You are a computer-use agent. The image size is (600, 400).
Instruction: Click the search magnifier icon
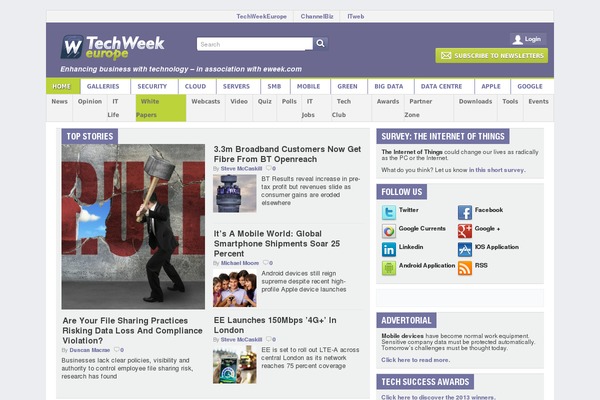coord(320,44)
